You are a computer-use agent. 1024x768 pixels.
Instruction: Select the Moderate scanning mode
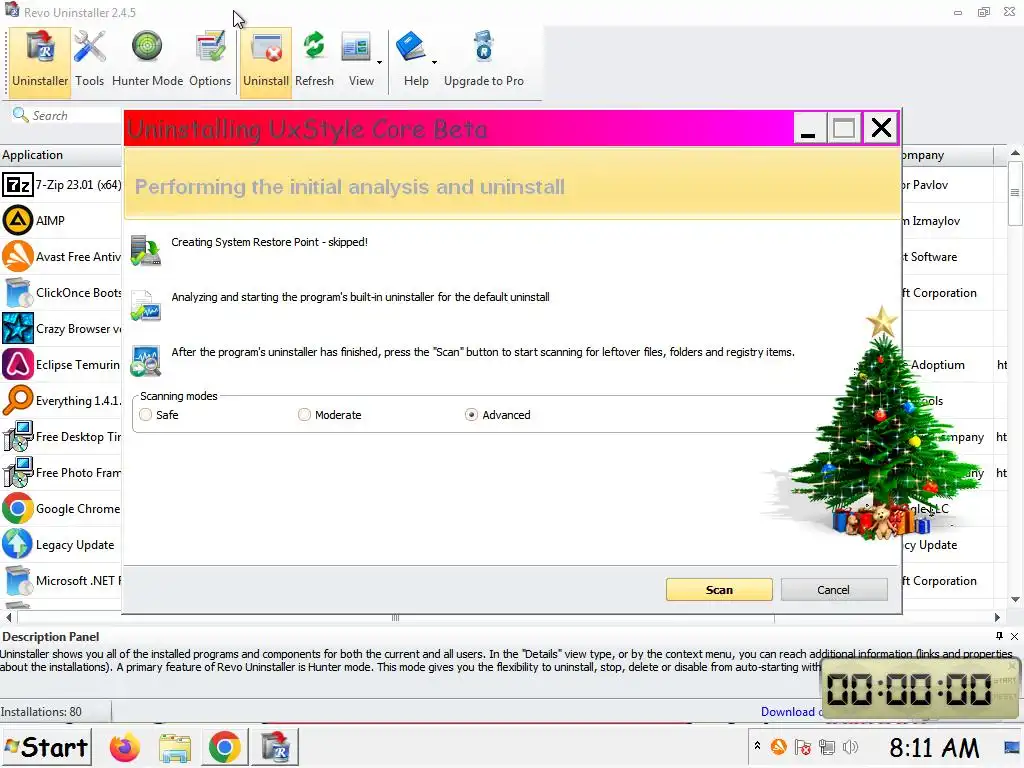304,415
